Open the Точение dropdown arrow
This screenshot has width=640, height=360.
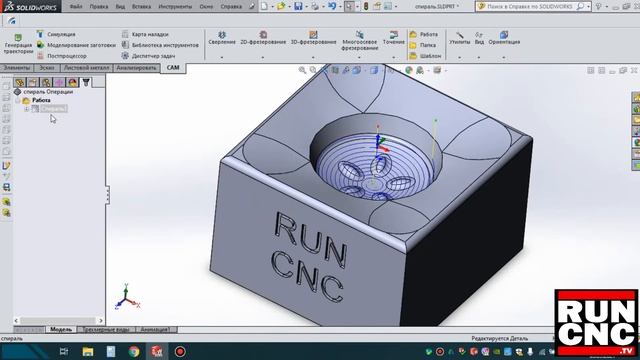coord(393,58)
